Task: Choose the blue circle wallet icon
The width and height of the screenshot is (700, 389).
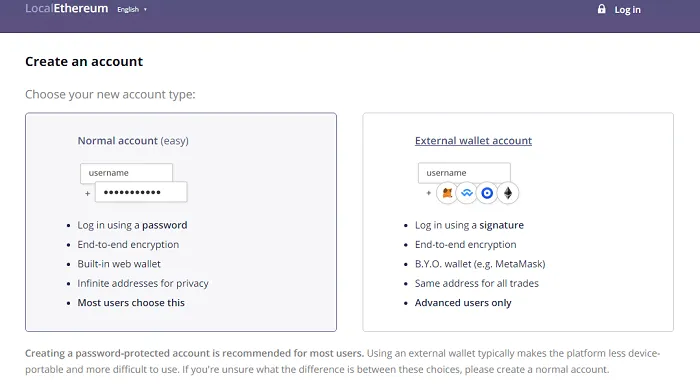Action: click(487, 193)
